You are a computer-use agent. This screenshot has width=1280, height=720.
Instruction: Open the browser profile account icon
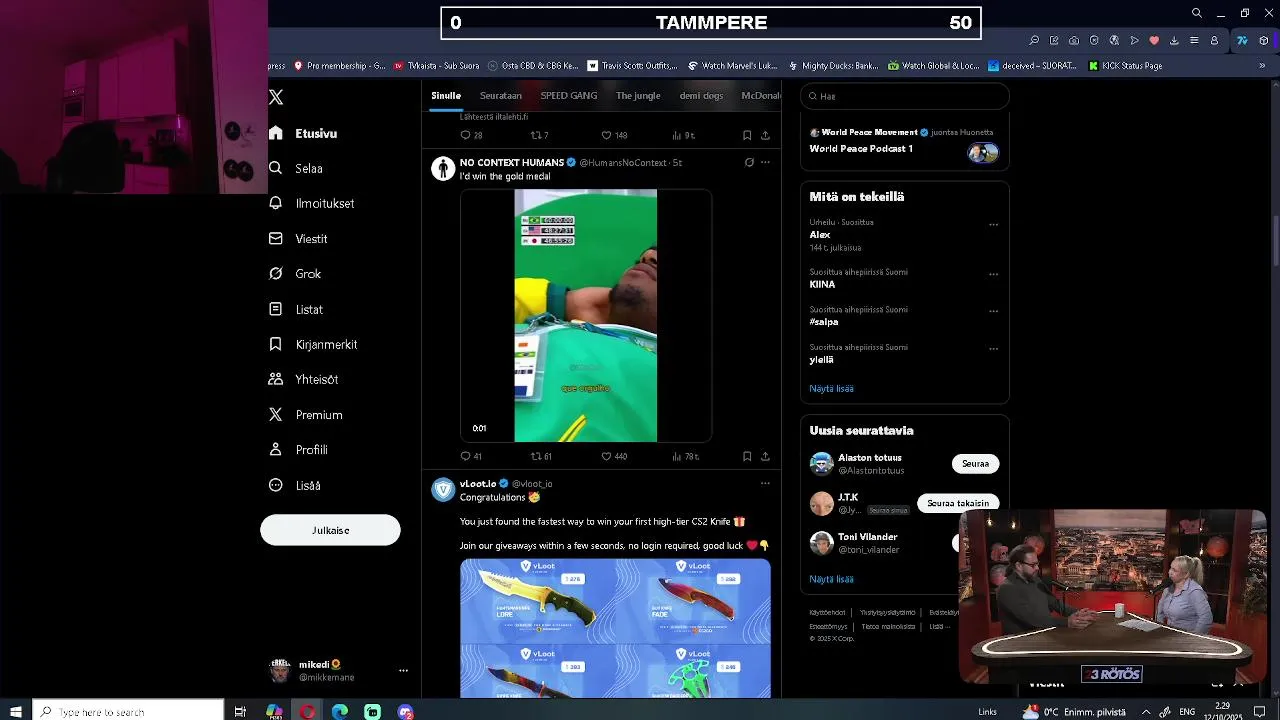[1214, 41]
